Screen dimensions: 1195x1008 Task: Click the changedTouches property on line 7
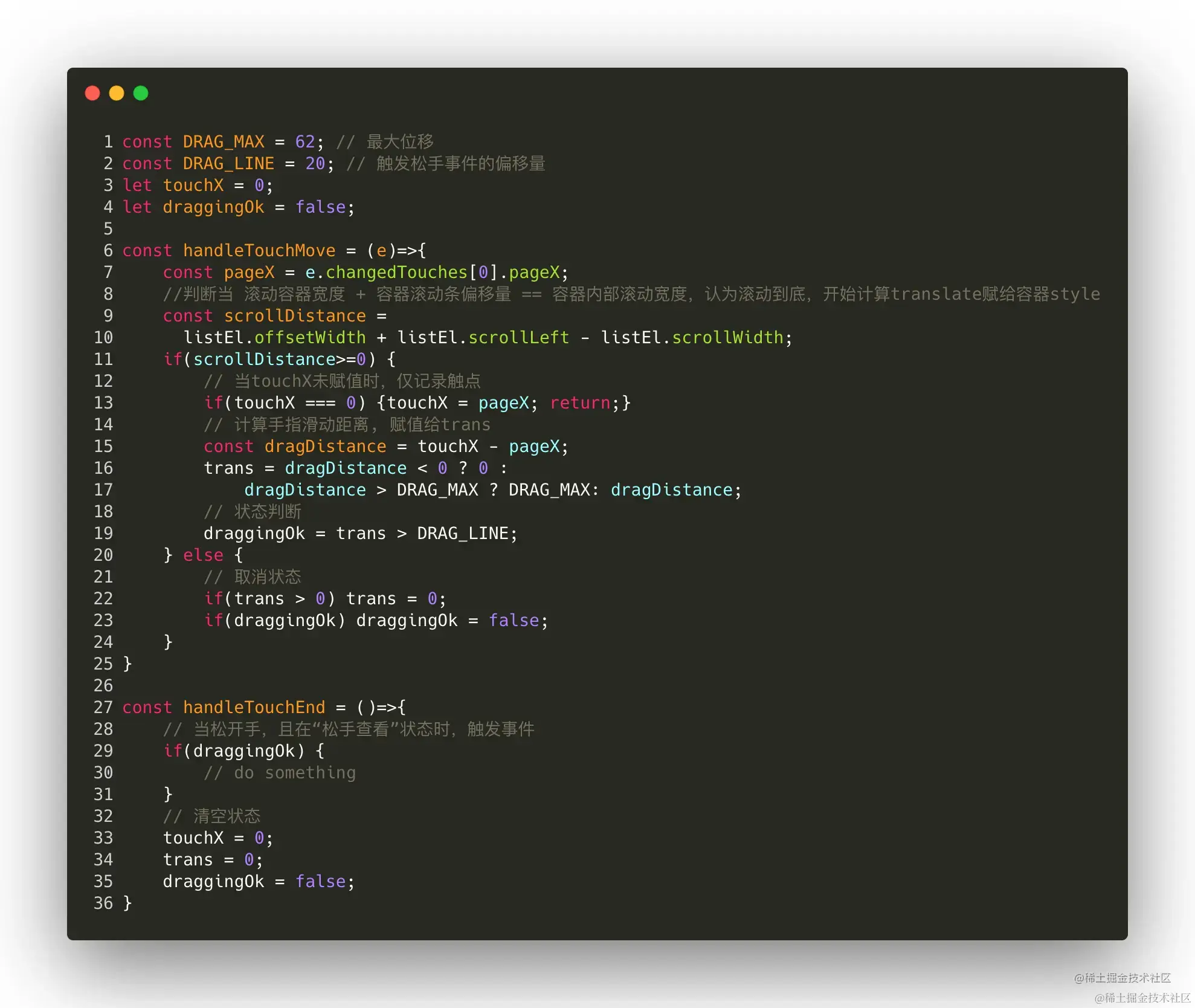pos(396,273)
